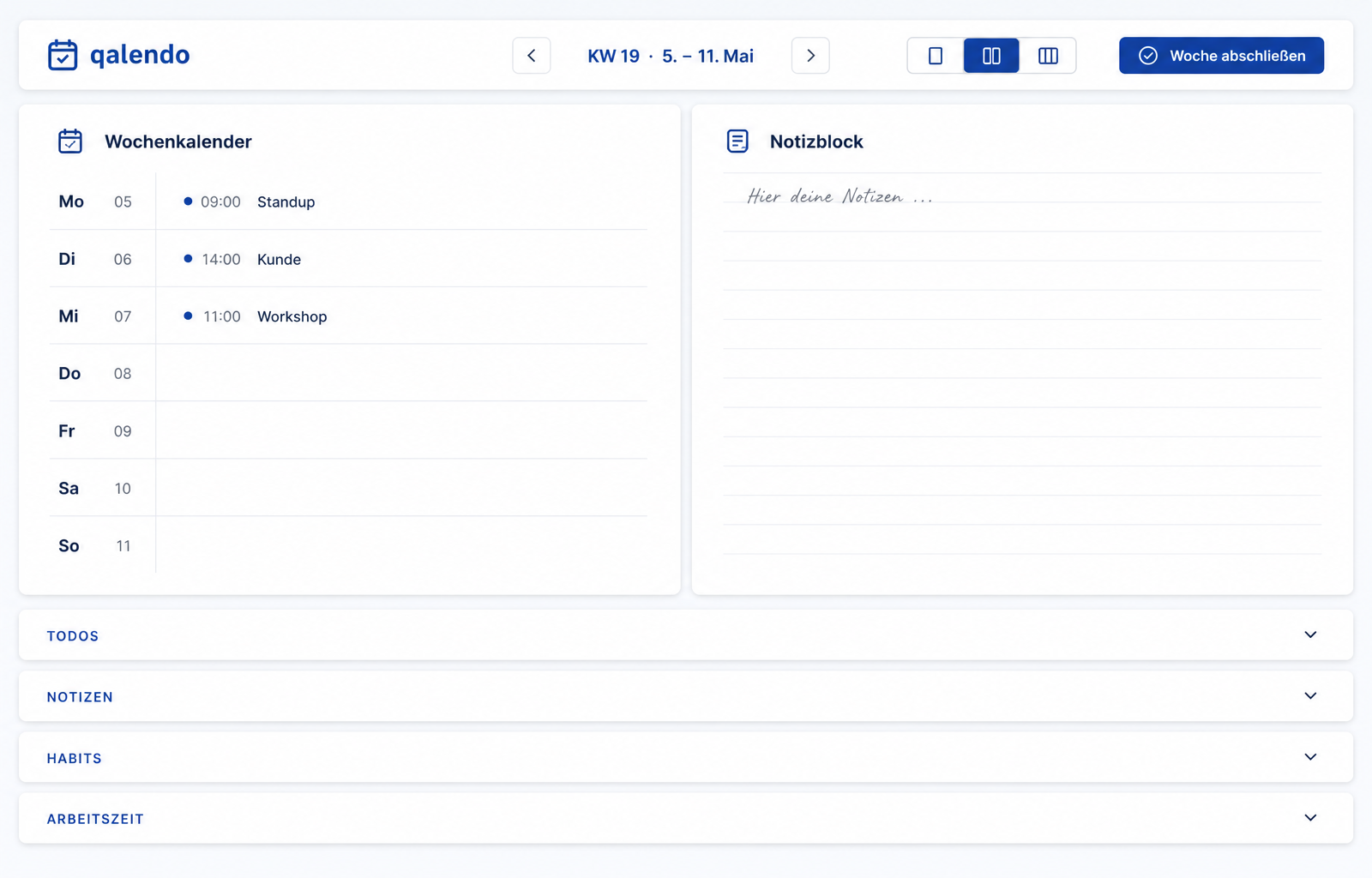Image resolution: width=1372 pixels, height=878 pixels.
Task: Open the 09:00 Standup event
Action: click(250, 201)
